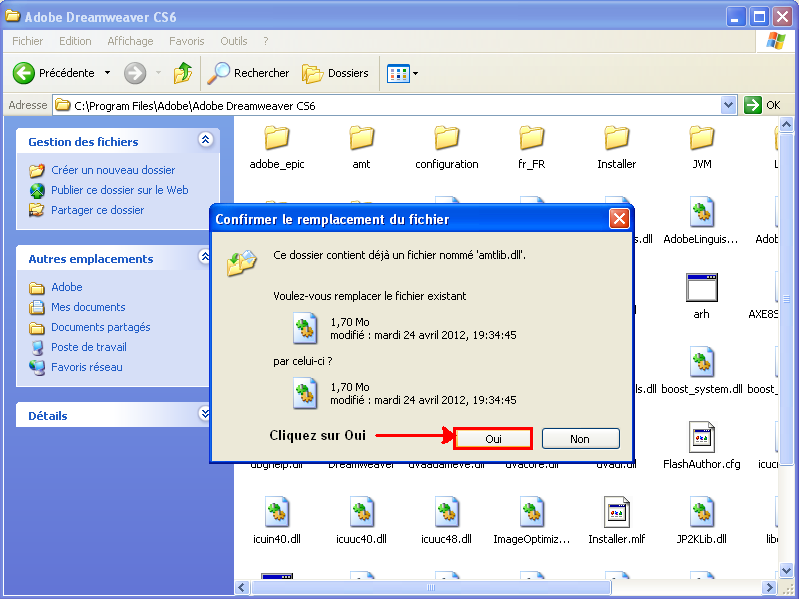Image resolution: width=799 pixels, height=599 pixels.
Task: Close the Adobe Dreamweaver CS6 explorer window
Action: pos(782,17)
